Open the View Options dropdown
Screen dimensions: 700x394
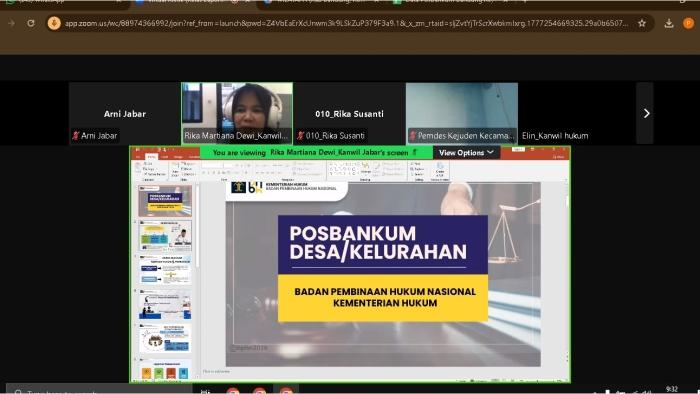(x=466, y=153)
